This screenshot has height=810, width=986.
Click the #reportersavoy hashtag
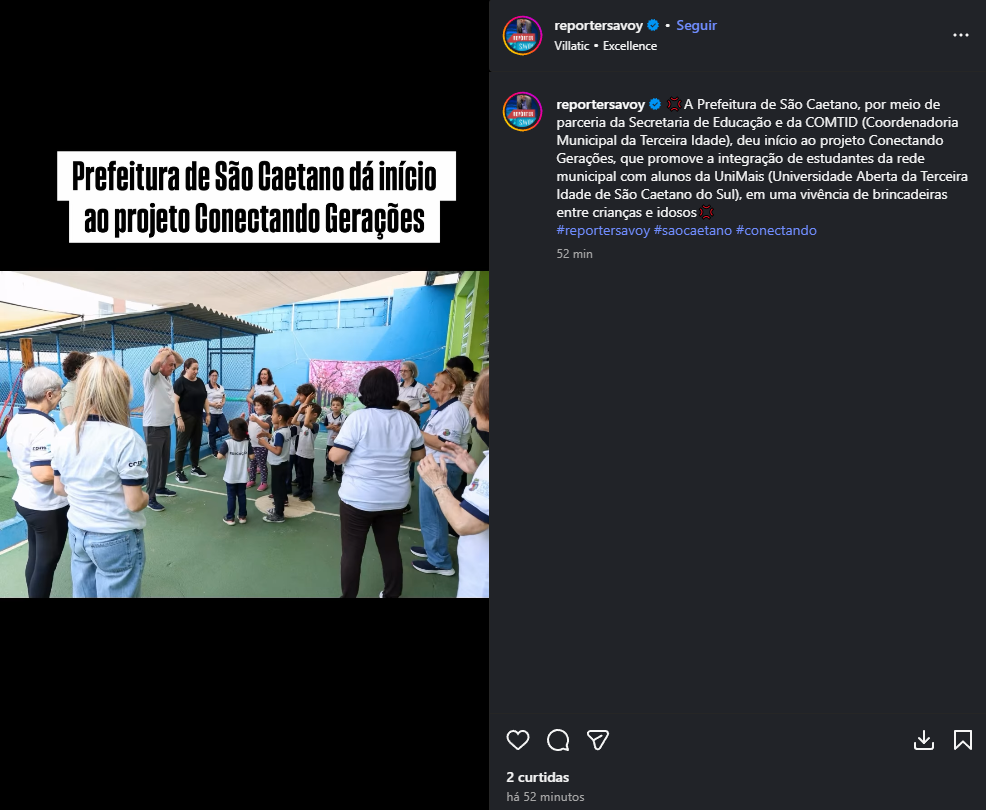coord(603,230)
